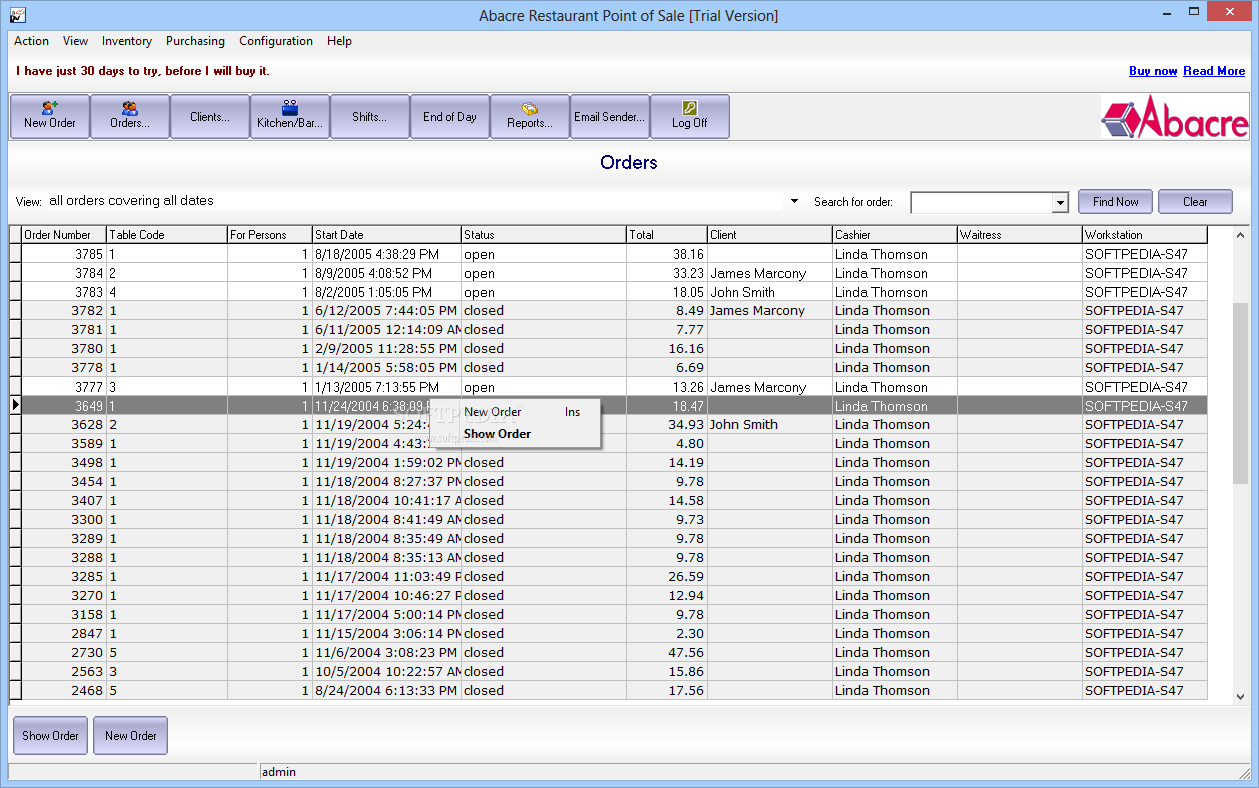Viewport: 1259px width, 788px height.
Task: Open the Action menu
Action: click(x=31, y=41)
